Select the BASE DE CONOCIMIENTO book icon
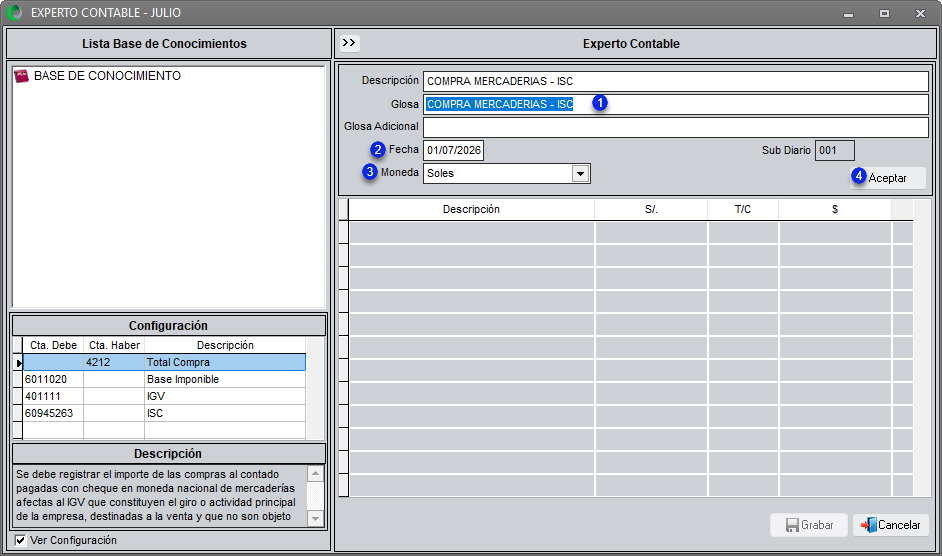 tap(22, 76)
